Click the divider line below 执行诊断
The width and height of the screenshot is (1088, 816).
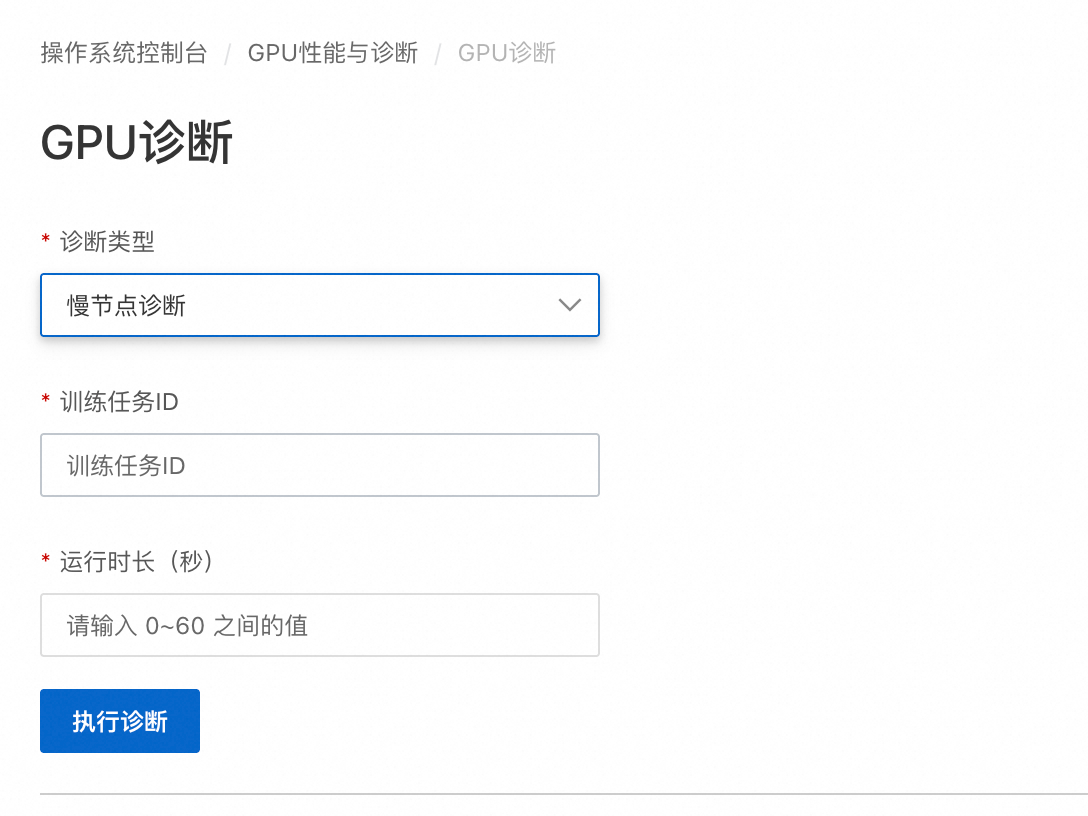(x=560, y=794)
